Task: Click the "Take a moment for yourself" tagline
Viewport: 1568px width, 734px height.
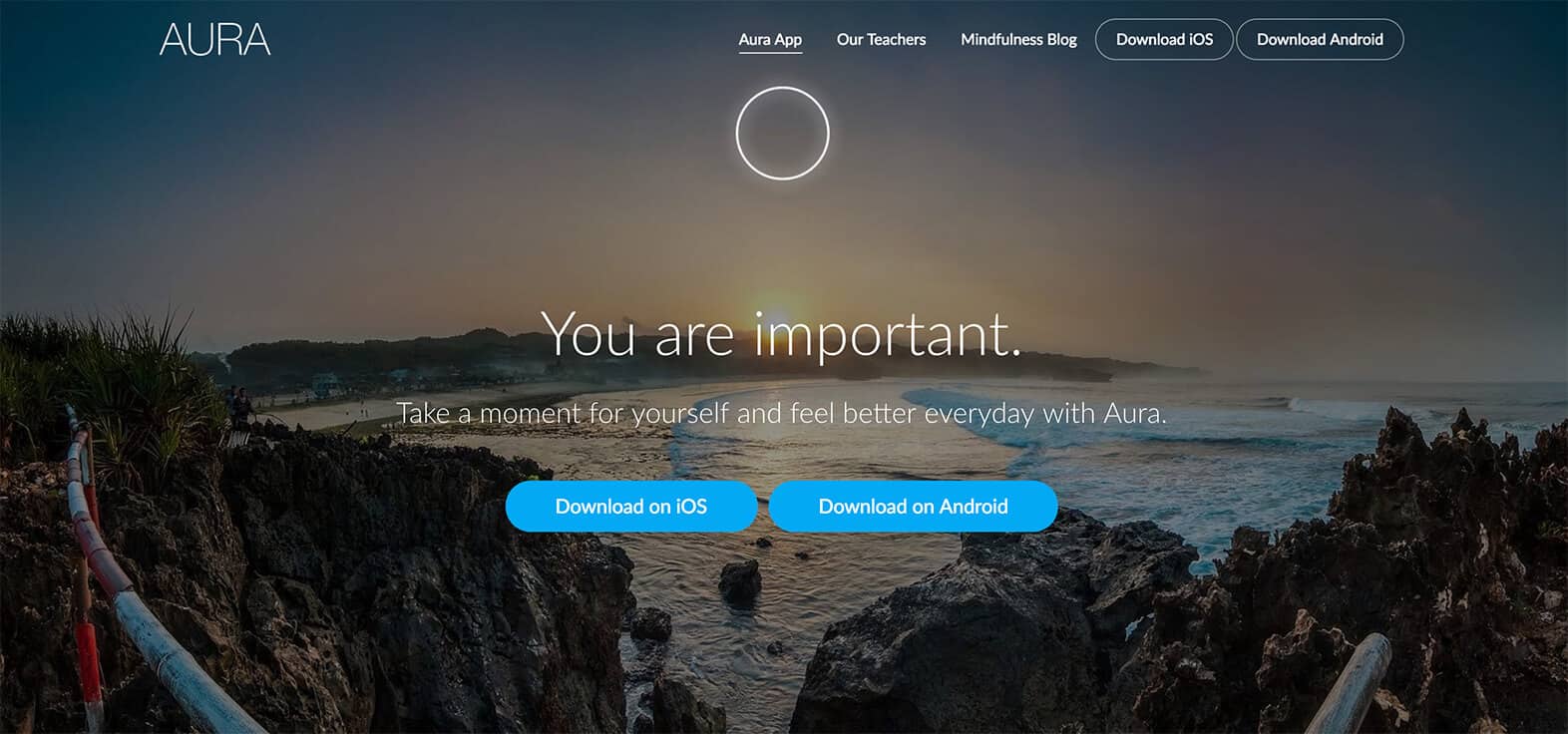Action: pyautogui.click(x=782, y=413)
